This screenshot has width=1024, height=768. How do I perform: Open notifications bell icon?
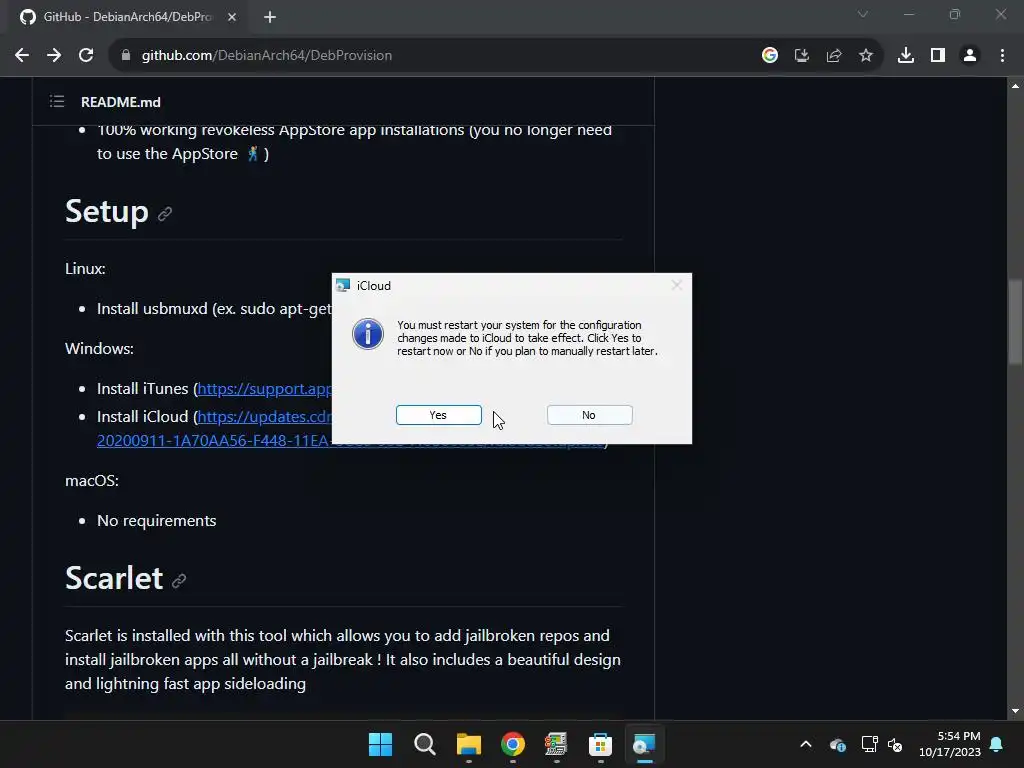click(997, 744)
